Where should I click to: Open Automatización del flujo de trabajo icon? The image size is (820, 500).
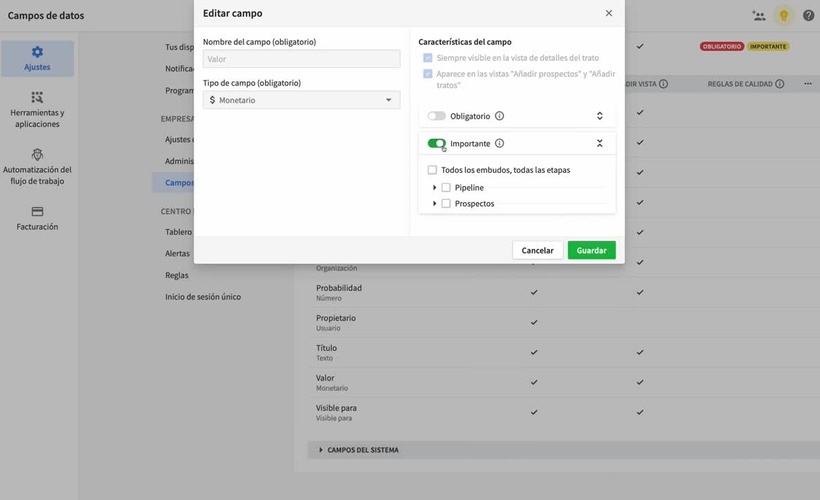37,154
